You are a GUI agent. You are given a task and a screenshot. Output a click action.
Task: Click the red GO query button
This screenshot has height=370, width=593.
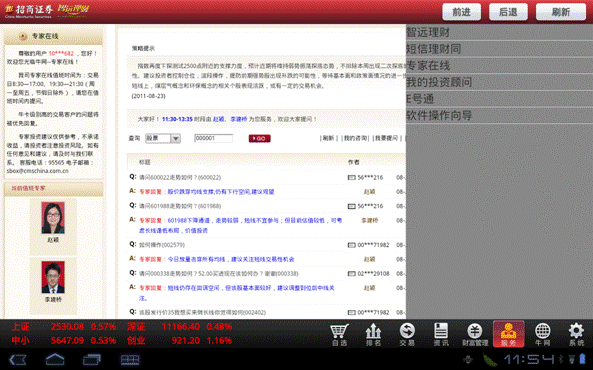coord(259,138)
